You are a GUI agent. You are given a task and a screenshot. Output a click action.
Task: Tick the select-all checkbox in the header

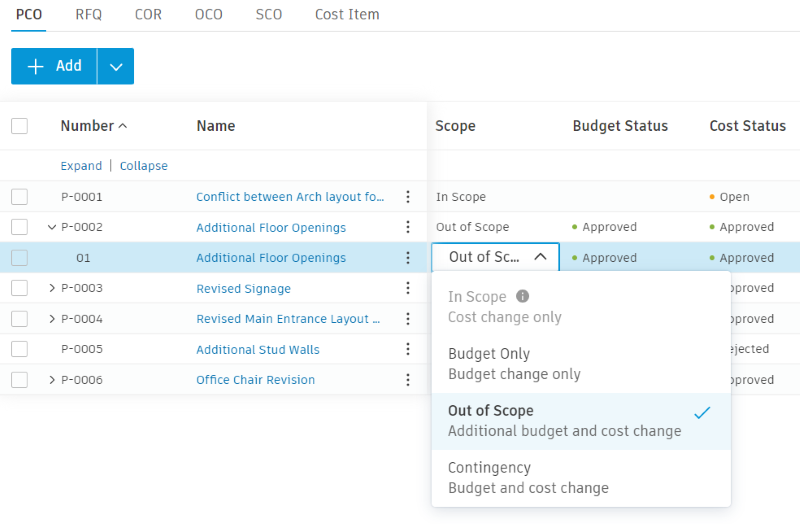coord(19,126)
